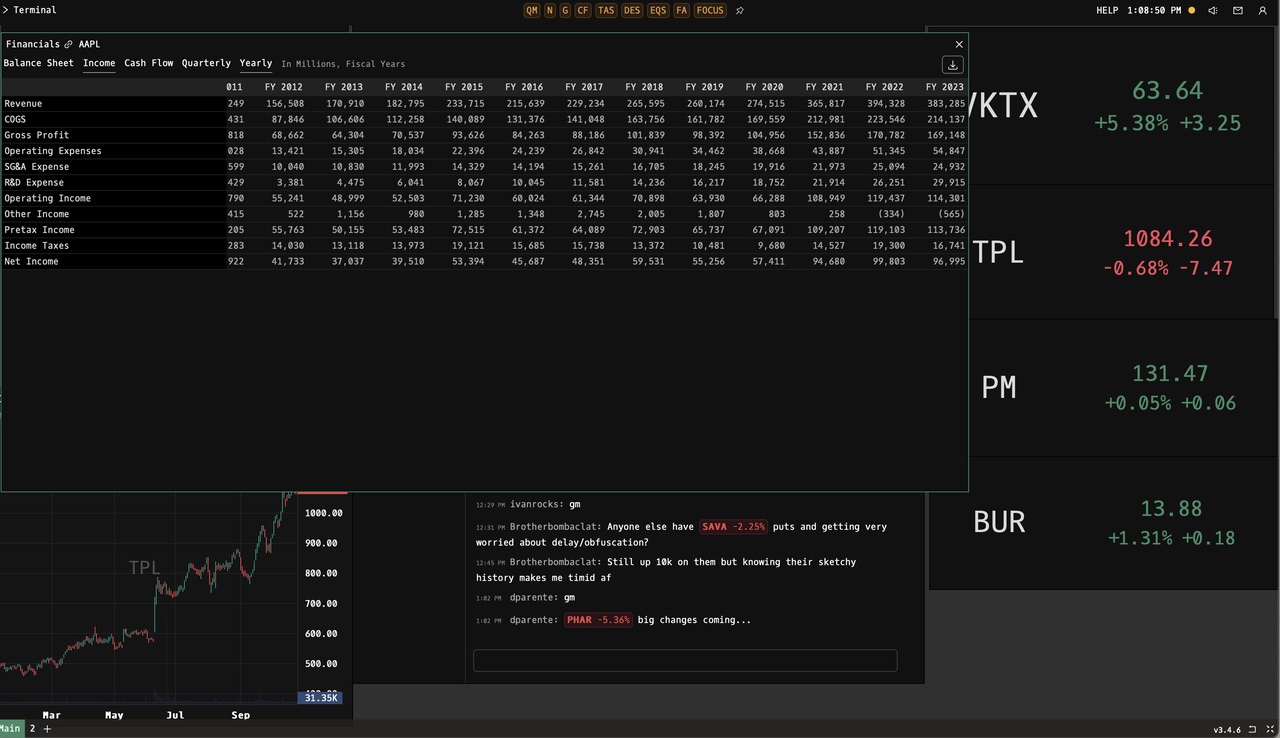Click the Net Income row label
Screen dimensions: 1280x738
point(31,261)
